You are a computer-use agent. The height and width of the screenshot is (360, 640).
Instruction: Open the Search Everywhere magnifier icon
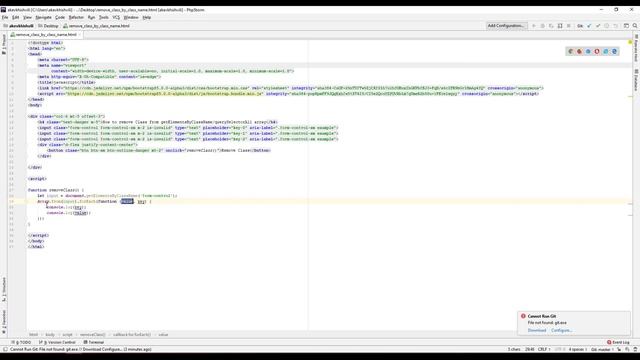(635, 26)
